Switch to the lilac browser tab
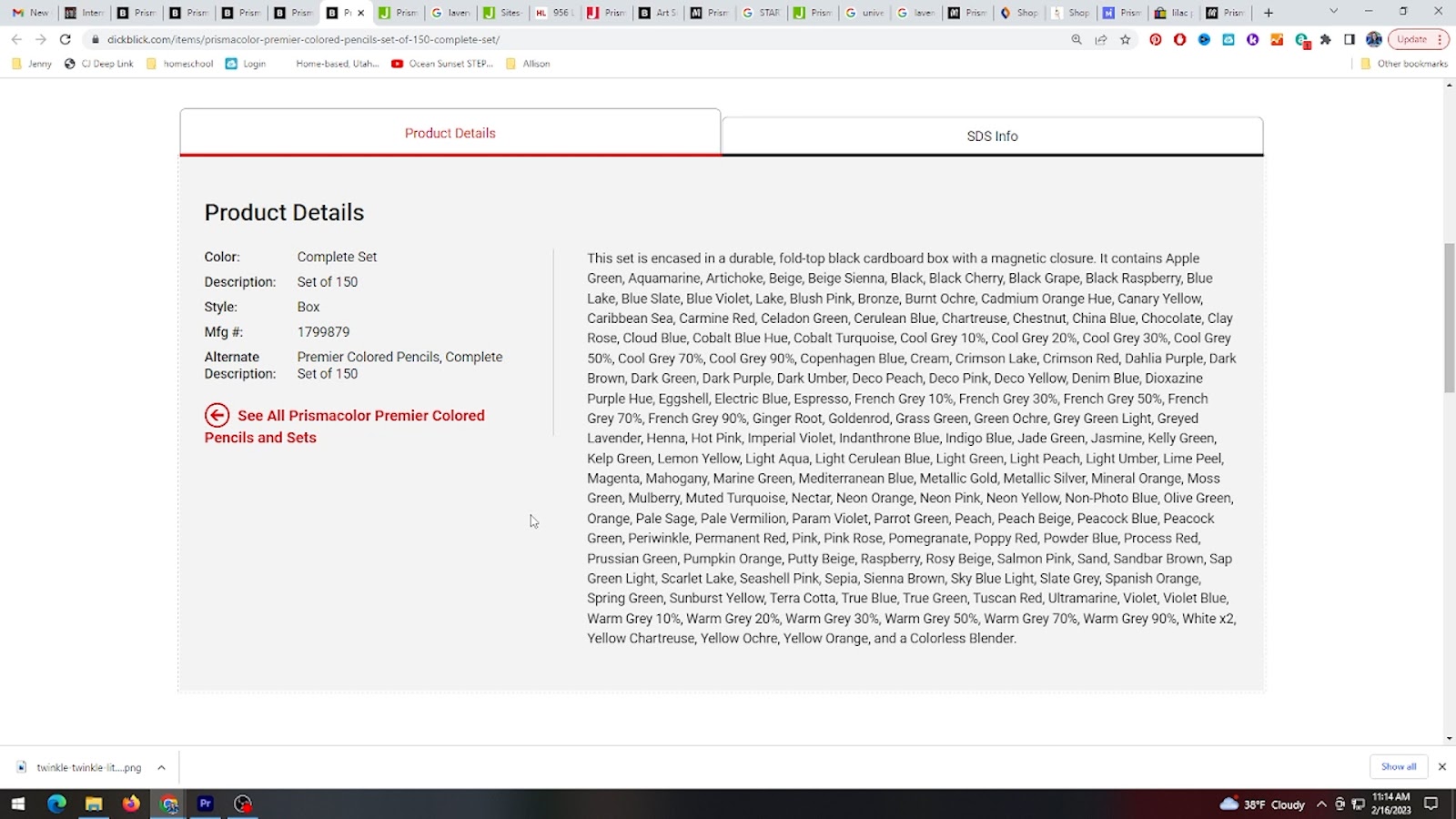 tap(1173, 13)
